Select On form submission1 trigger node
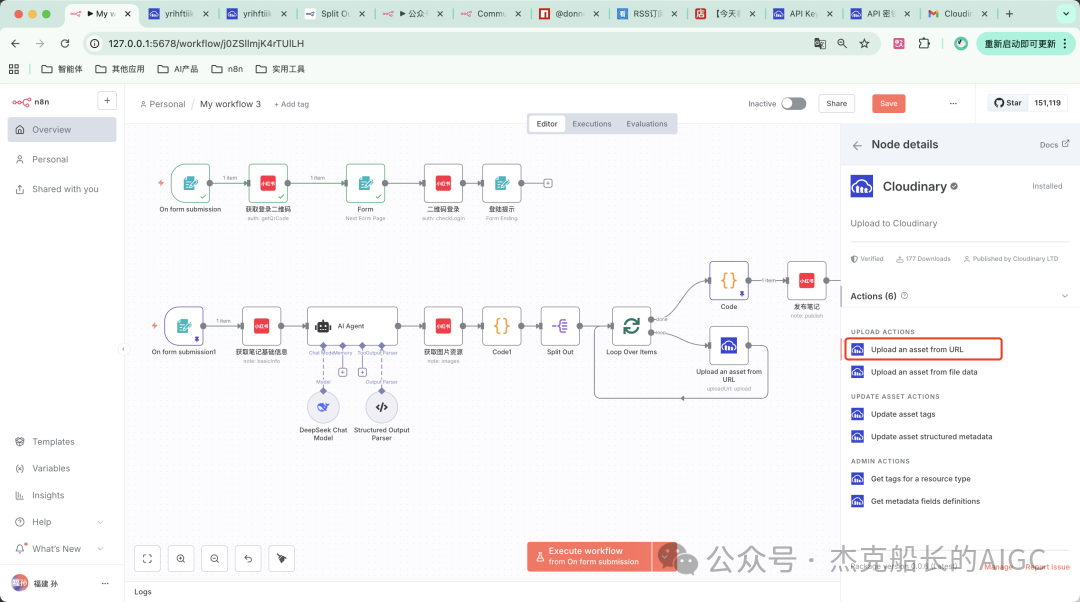The image size is (1080, 602). [184, 326]
